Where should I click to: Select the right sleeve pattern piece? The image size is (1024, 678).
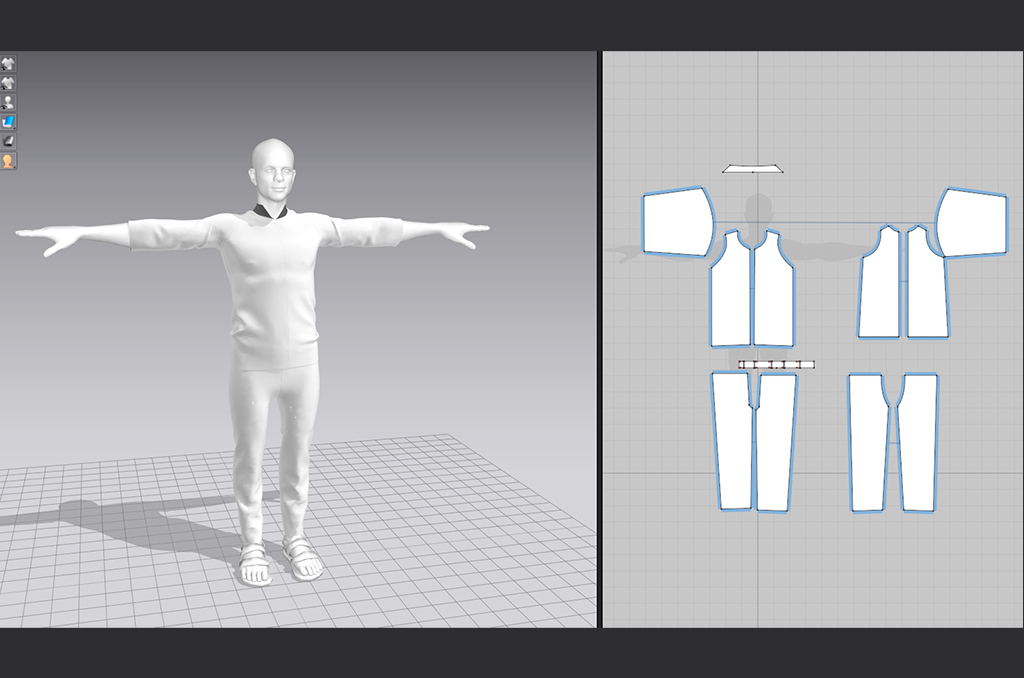pos(971,223)
